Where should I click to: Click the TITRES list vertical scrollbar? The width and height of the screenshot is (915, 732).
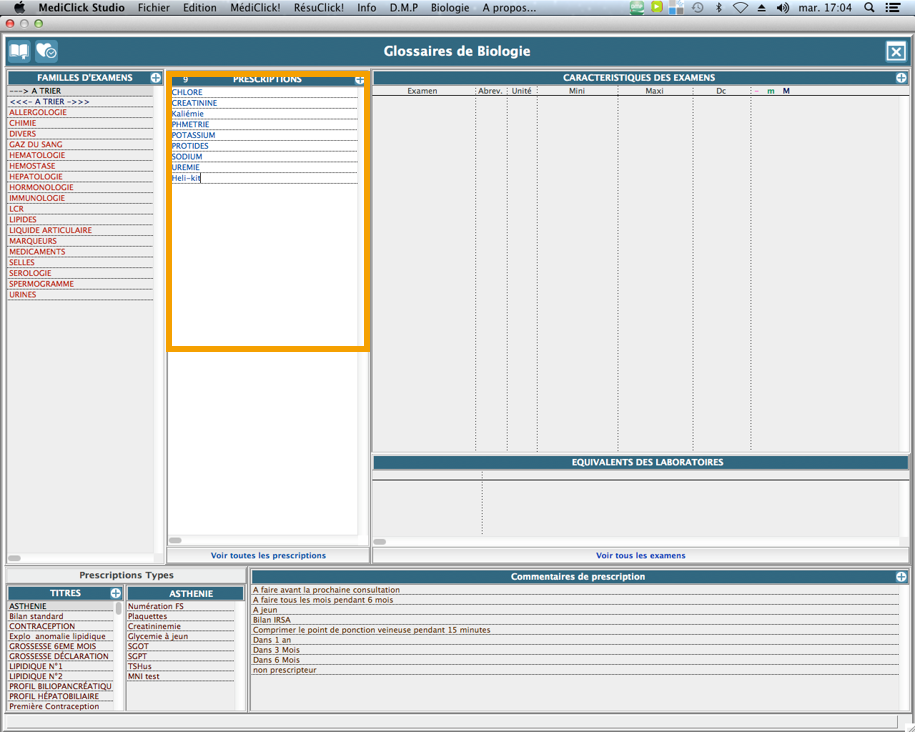tap(119, 608)
